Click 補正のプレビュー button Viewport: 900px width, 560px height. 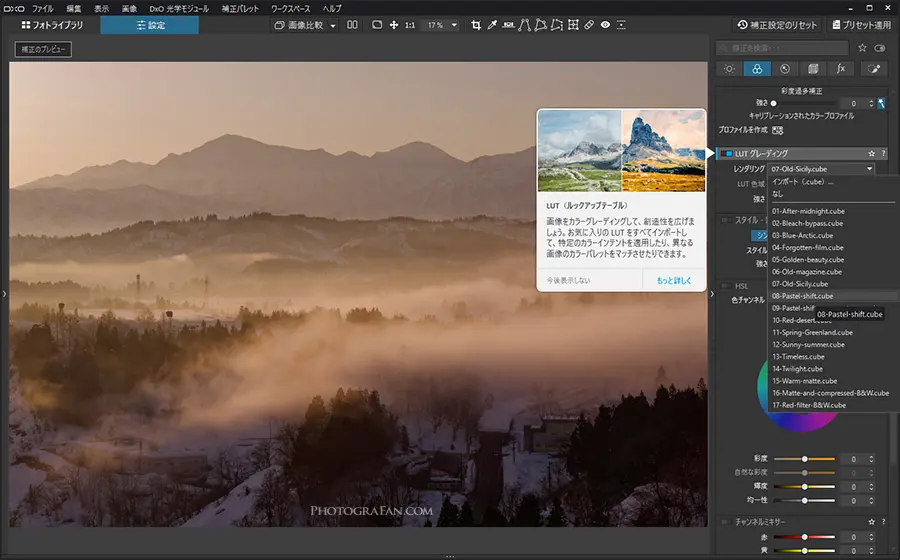44,49
